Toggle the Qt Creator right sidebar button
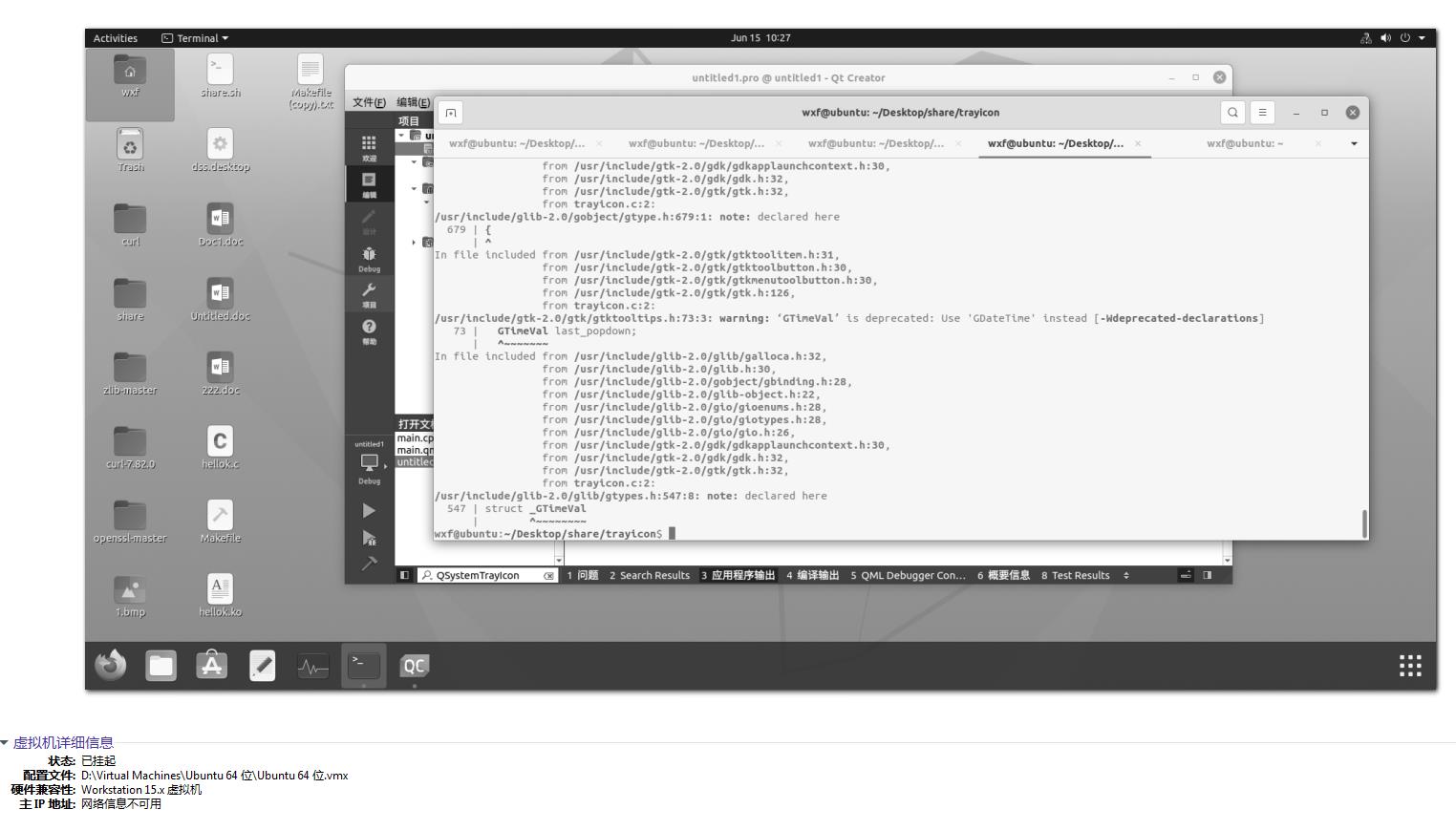The width and height of the screenshot is (1456, 831). (1208, 575)
